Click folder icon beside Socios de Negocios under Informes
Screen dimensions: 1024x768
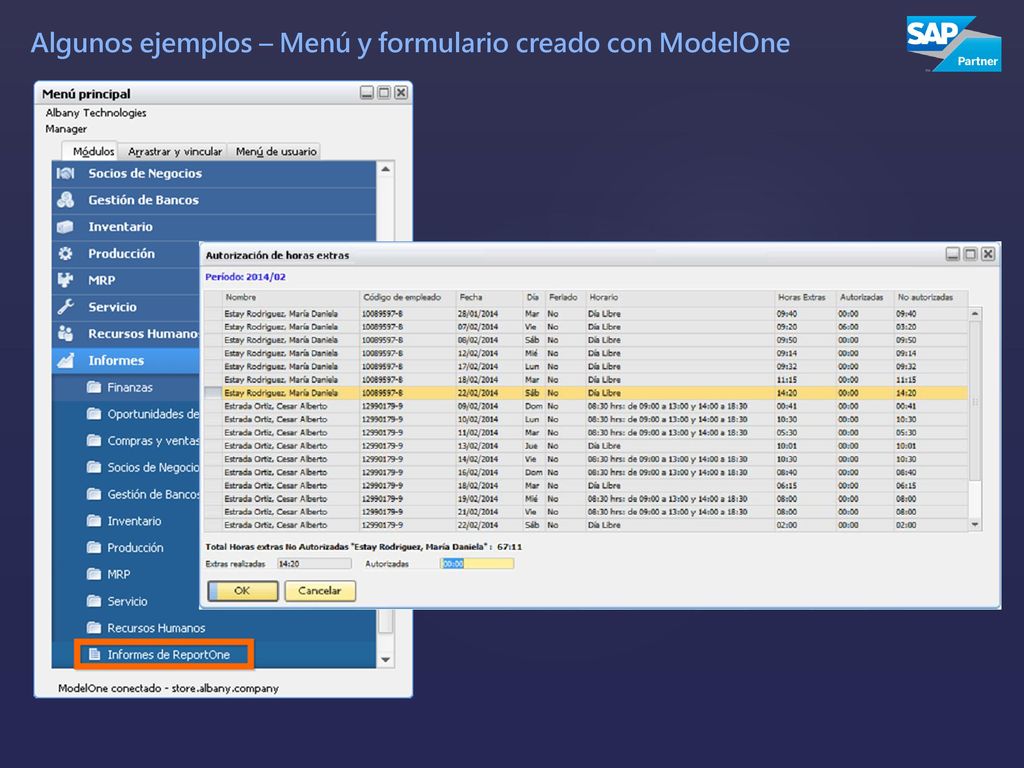[x=94, y=468]
